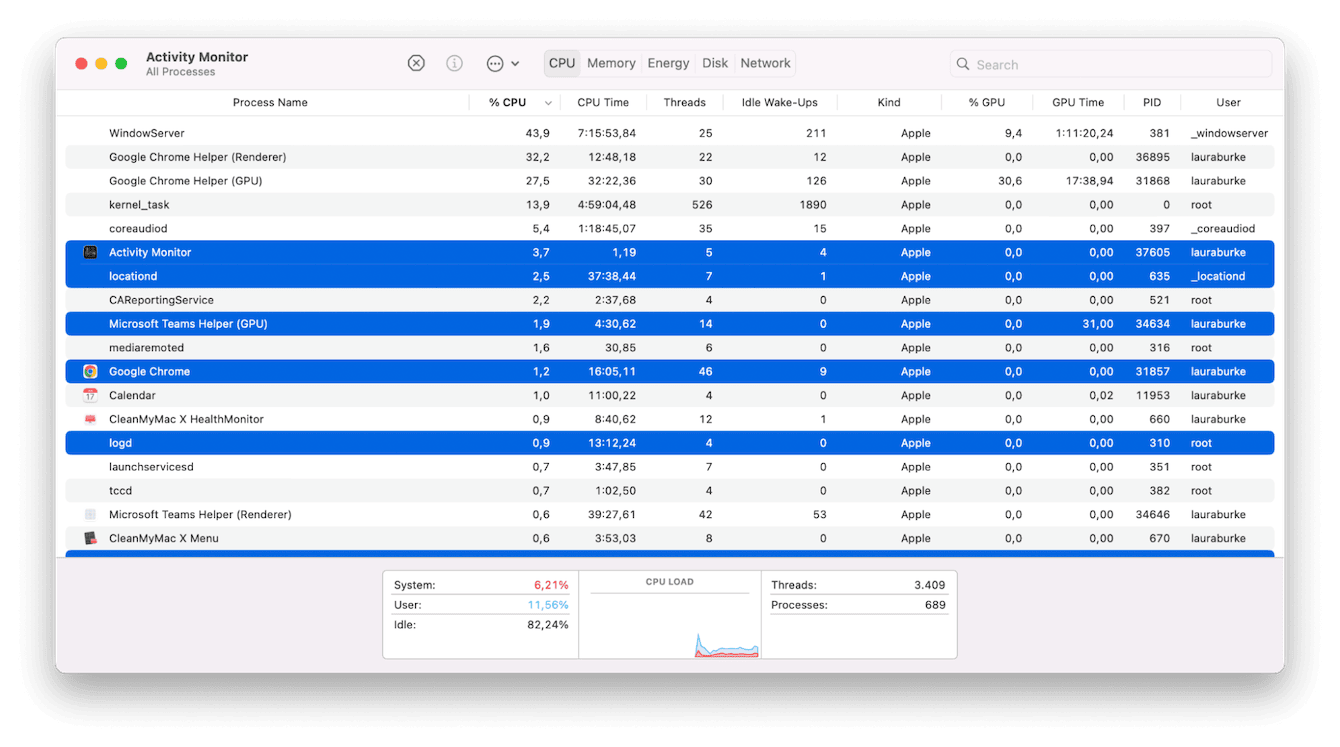Open the Disk view tab

click(x=715, y=62)
